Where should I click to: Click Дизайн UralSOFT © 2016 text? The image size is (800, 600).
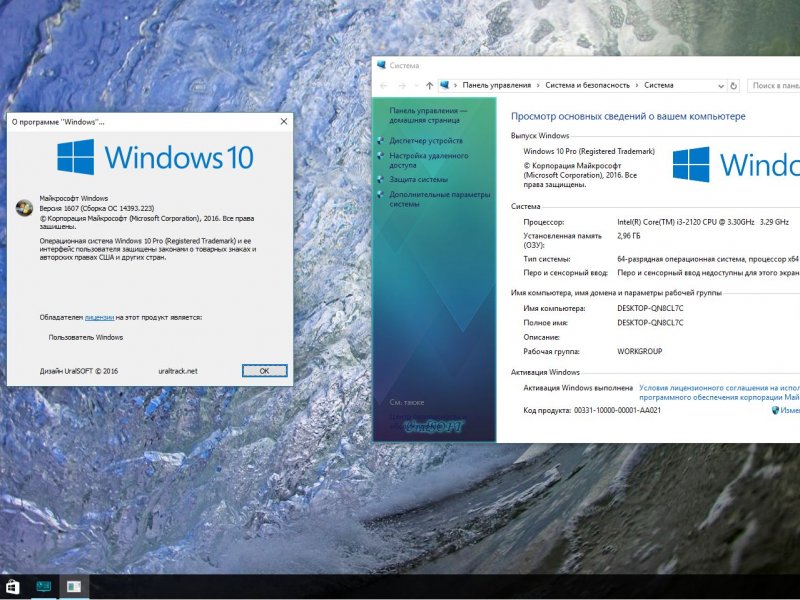tap(79, 371)
